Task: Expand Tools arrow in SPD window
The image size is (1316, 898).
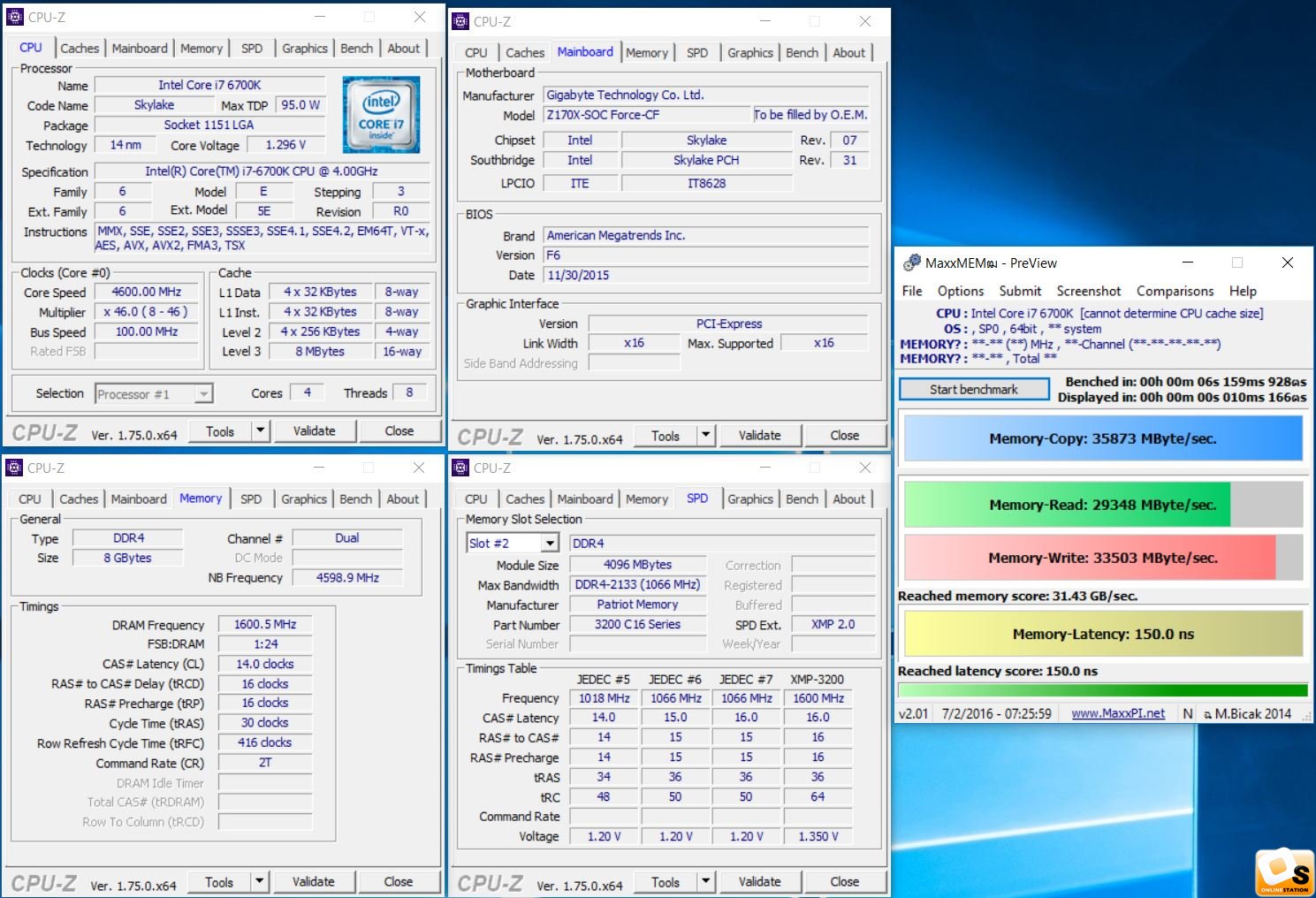Action: (705, 881)
